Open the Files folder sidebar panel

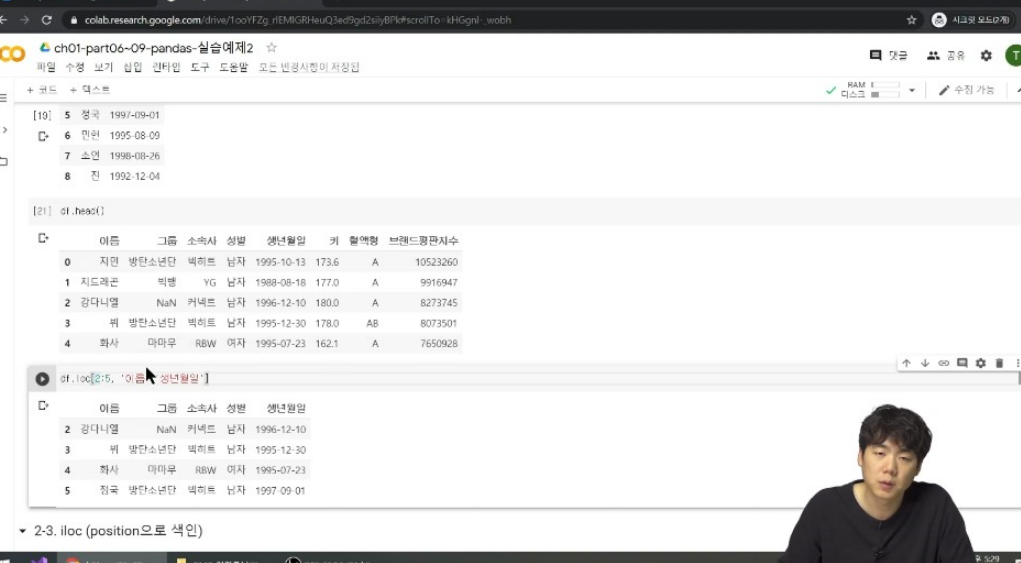(x=3, y=161)
